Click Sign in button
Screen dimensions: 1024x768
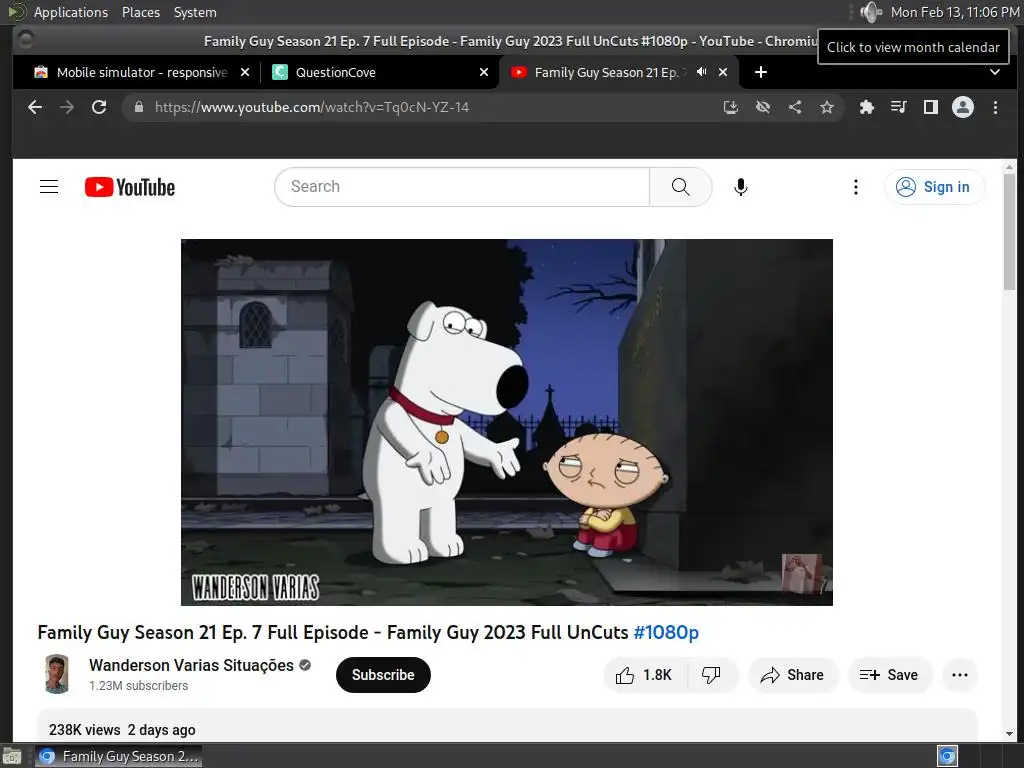tap(935, 187)
